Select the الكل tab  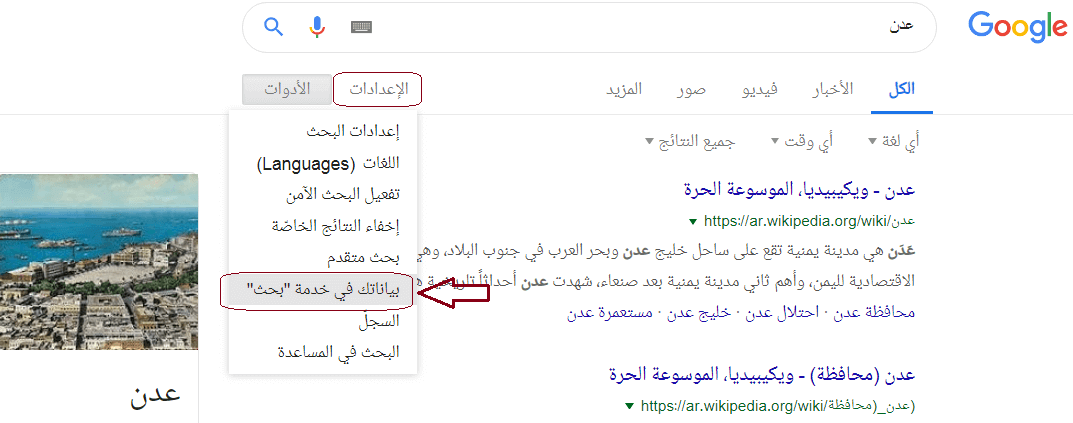tap(902, 90)
